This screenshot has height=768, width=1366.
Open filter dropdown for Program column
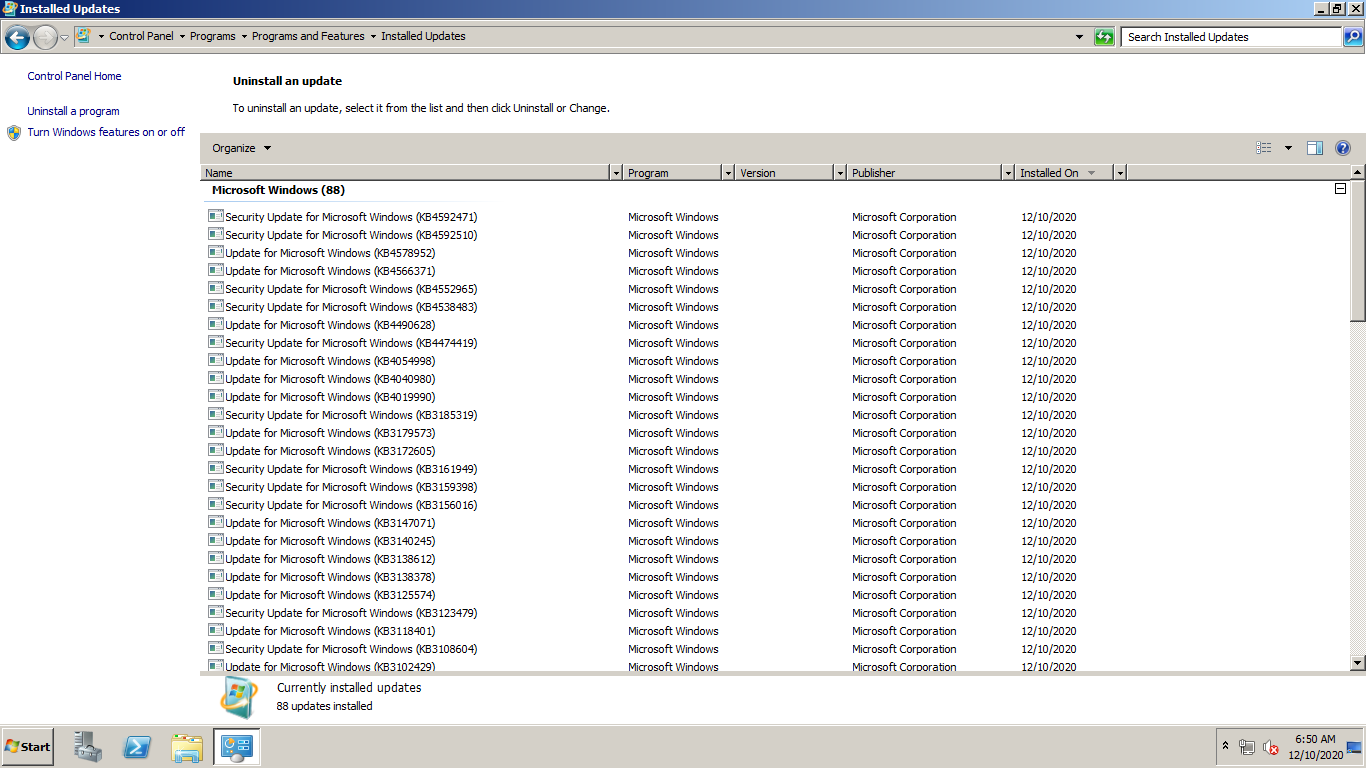(x=728, y=173)
